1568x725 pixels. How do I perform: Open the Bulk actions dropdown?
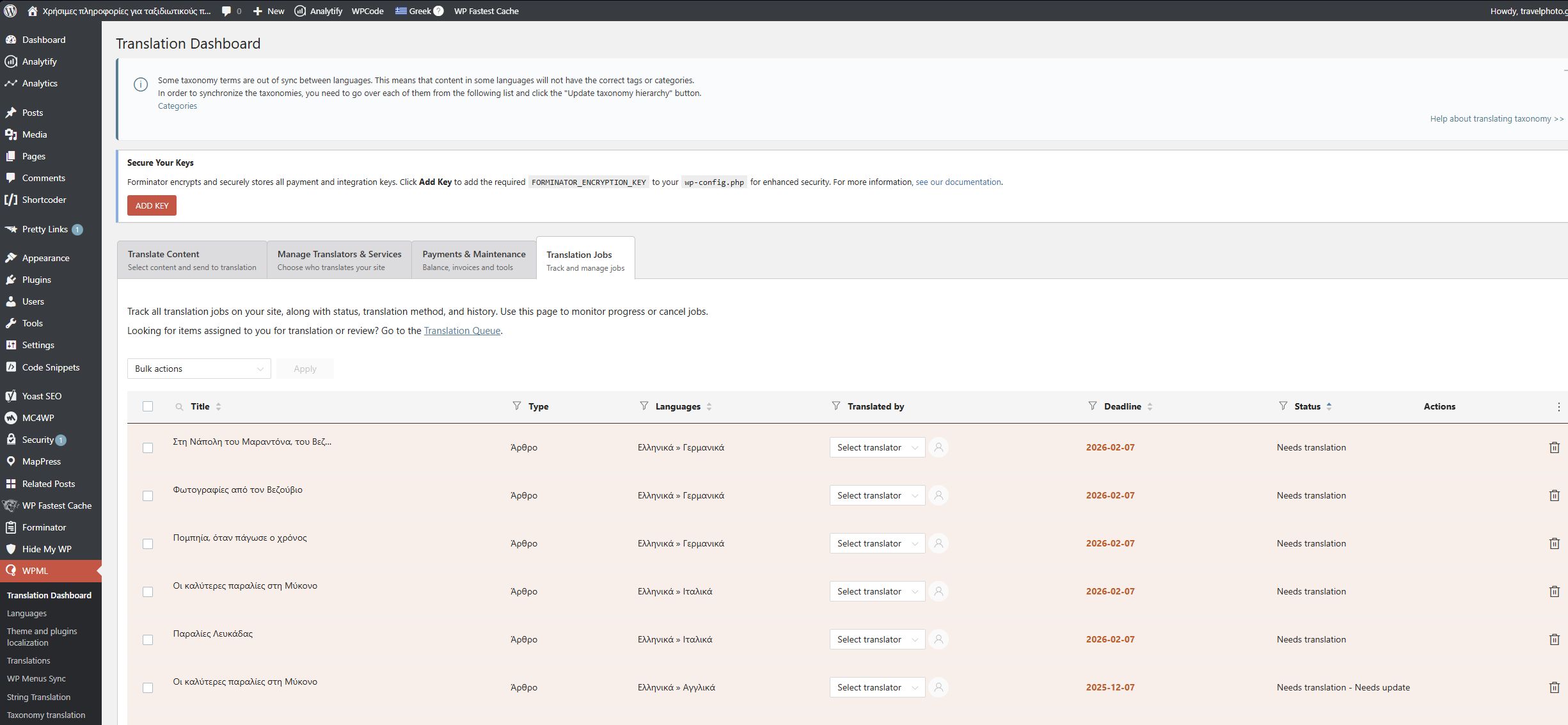pos(199,369)
